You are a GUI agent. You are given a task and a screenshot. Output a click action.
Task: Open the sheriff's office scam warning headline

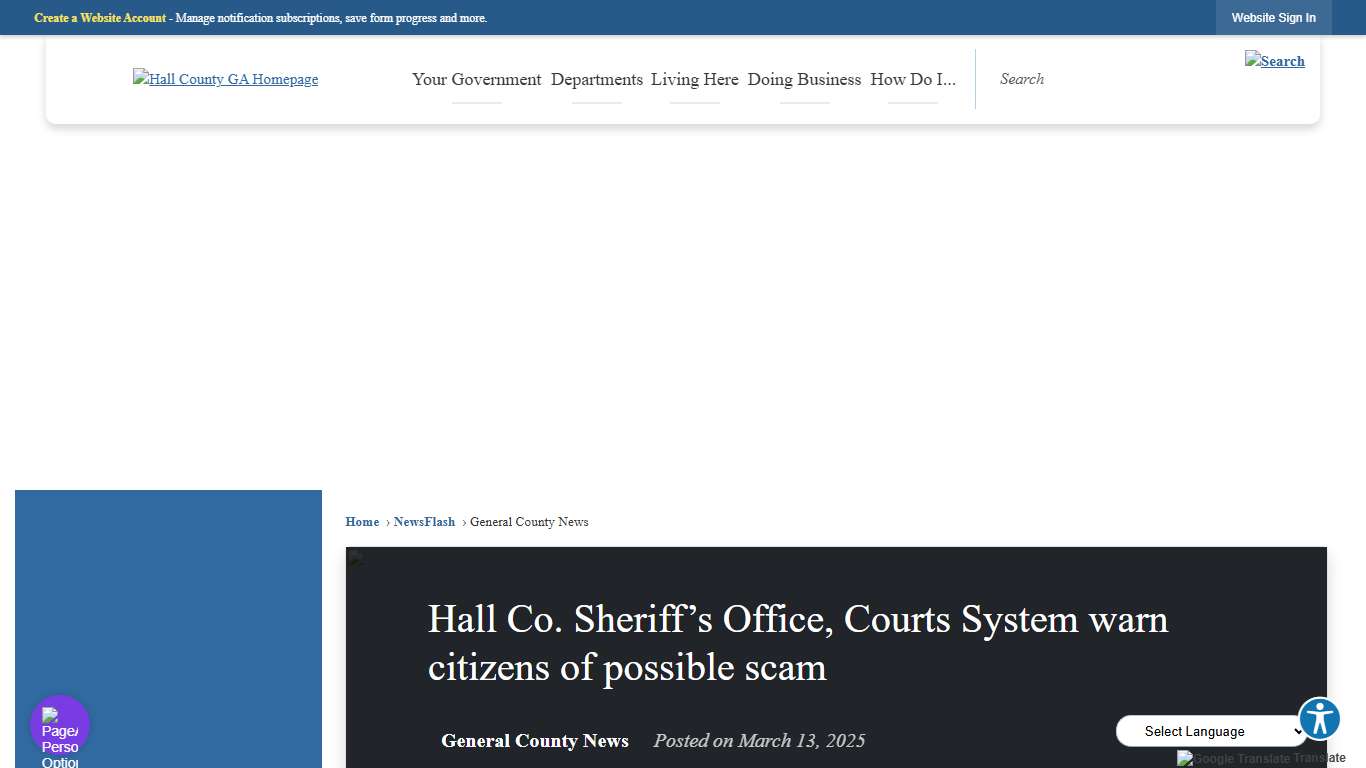point(797,643)
